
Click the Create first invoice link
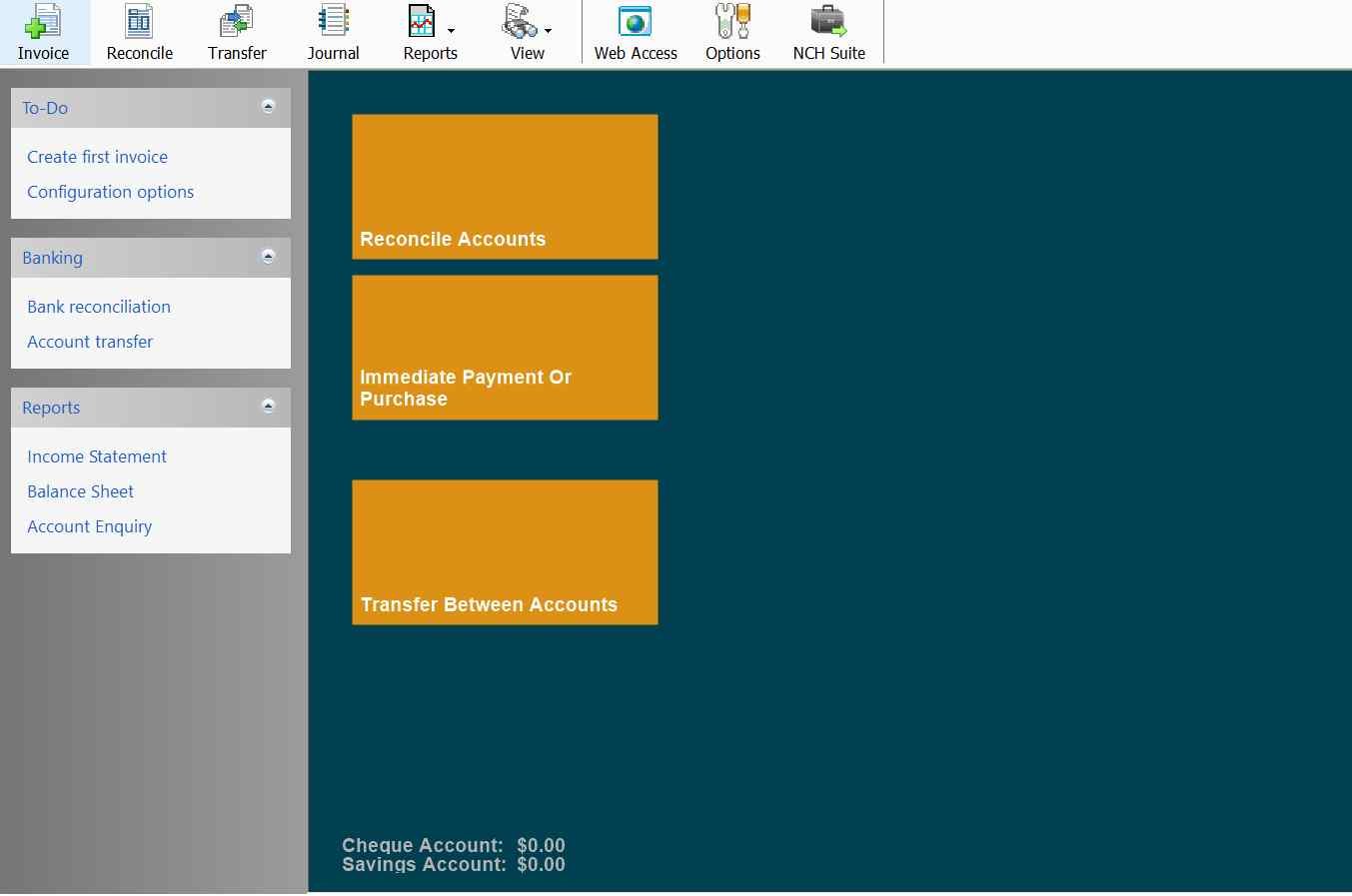coord(97,157)
